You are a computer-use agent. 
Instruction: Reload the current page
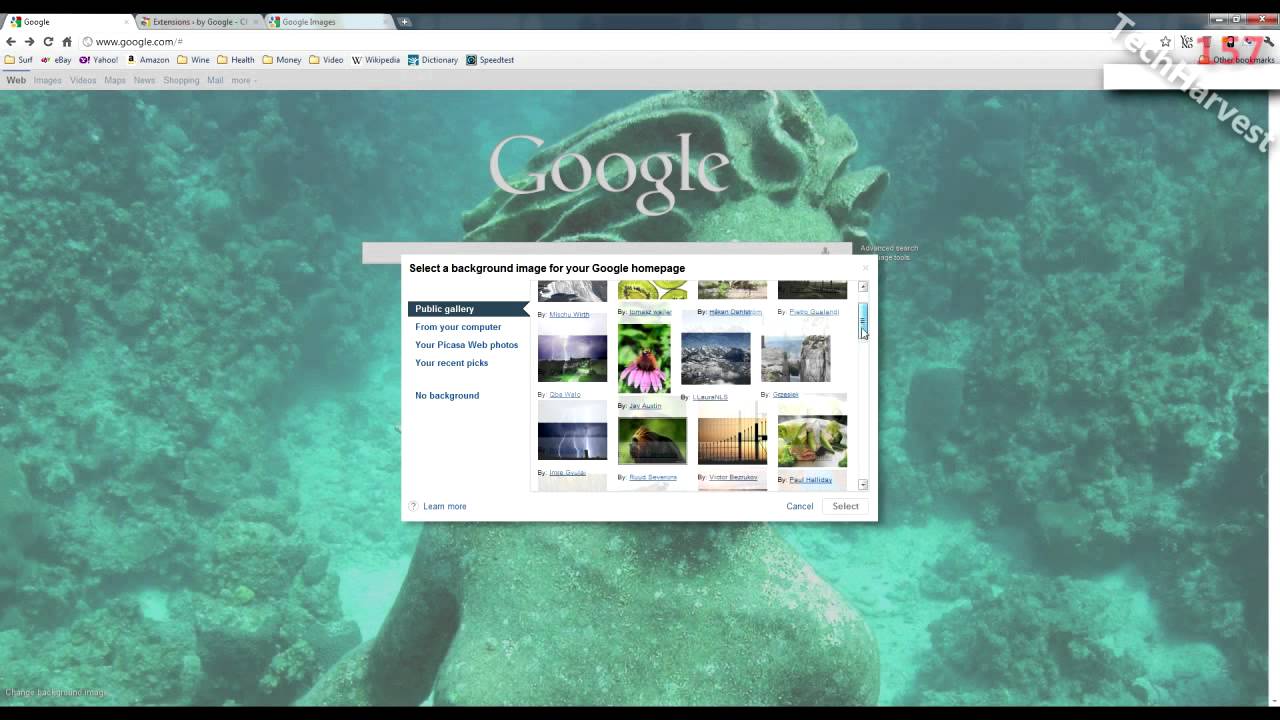click(48, 42)
